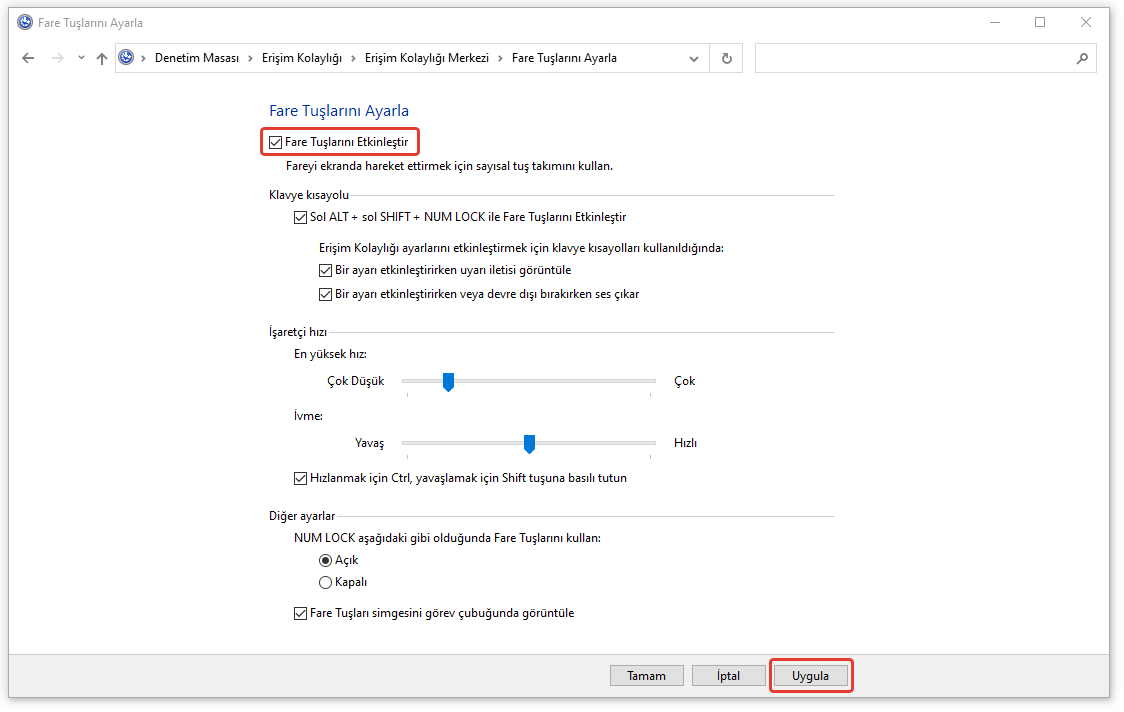This screenshot has height=712, width=1124.
Task: Click the address bar refresh icon
Action: pyautogui.click(x=726, y=58)
